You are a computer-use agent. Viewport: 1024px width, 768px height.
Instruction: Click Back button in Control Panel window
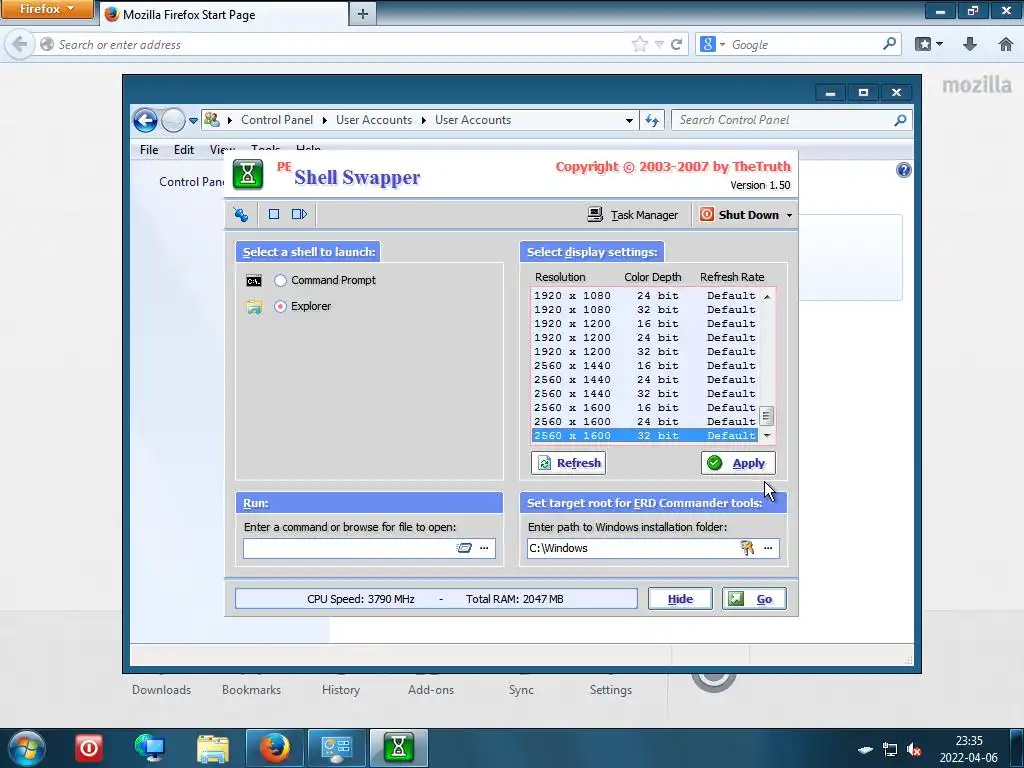pyautogui.click(x=145, y=120)
